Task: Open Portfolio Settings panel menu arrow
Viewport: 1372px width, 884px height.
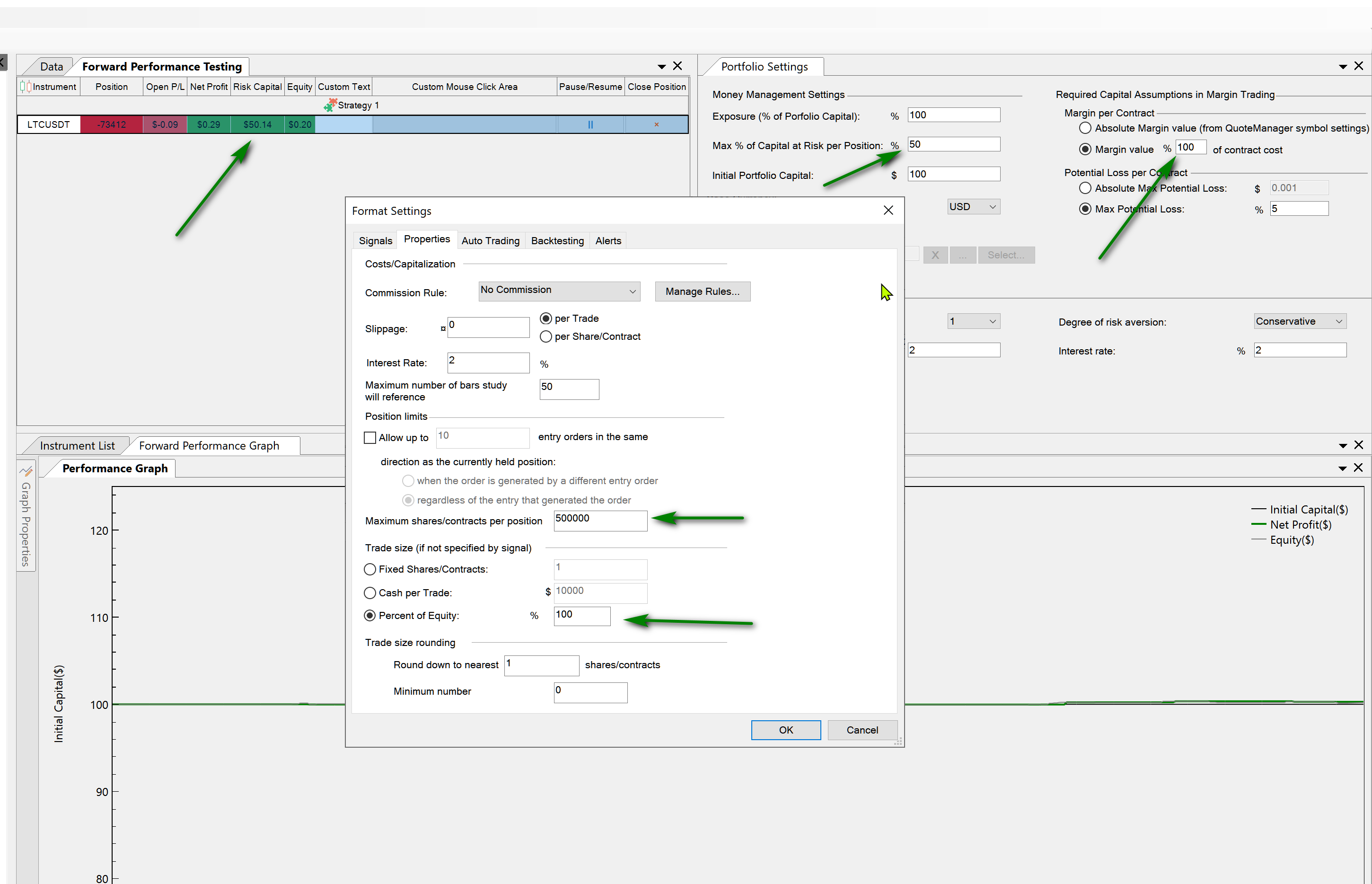Action: [x=1342, y=67]
